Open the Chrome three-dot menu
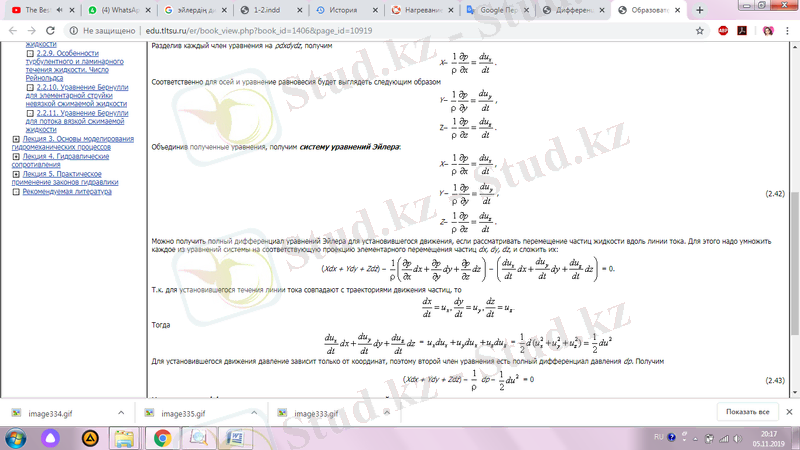This screenshot has width=800, height=450. click(787, 31)
